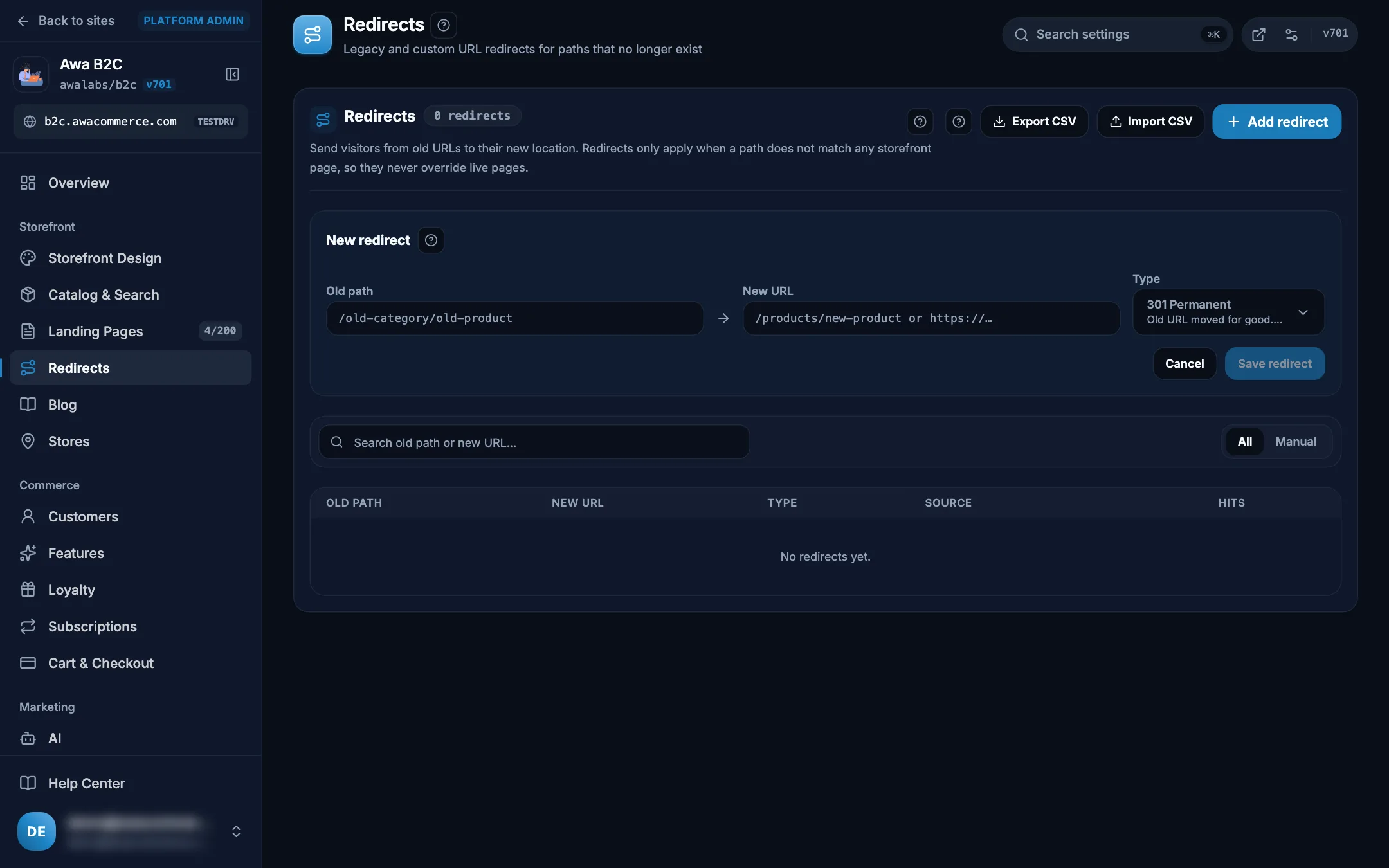The height and width of the screenshot is (868, 1389).
Task: Click the TESTDRV badge
Action: [216, 122]
